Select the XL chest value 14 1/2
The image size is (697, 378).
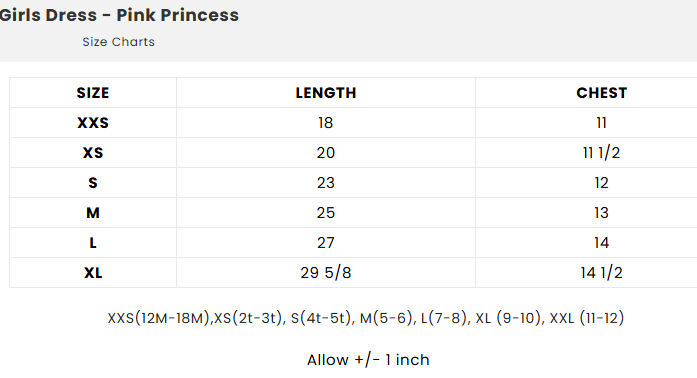tap(601, 273)
